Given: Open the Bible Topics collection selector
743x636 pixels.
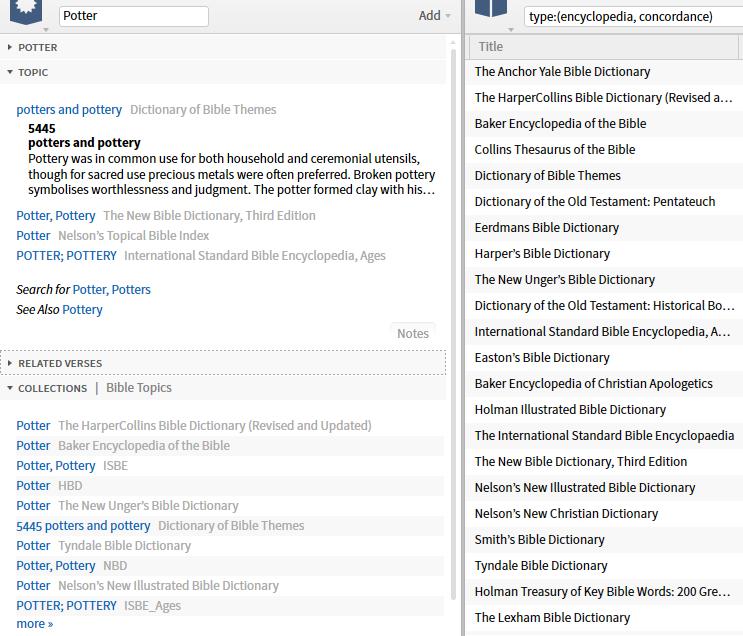Looking at the screenshot, I should coord(139,388).
